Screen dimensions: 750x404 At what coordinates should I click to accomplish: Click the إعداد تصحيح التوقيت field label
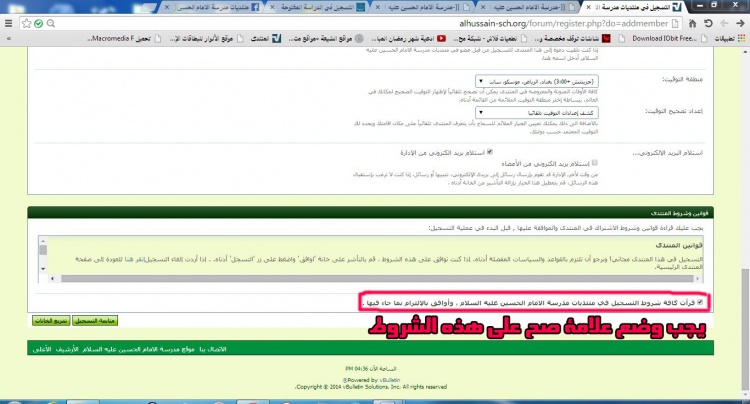point(674,111)
